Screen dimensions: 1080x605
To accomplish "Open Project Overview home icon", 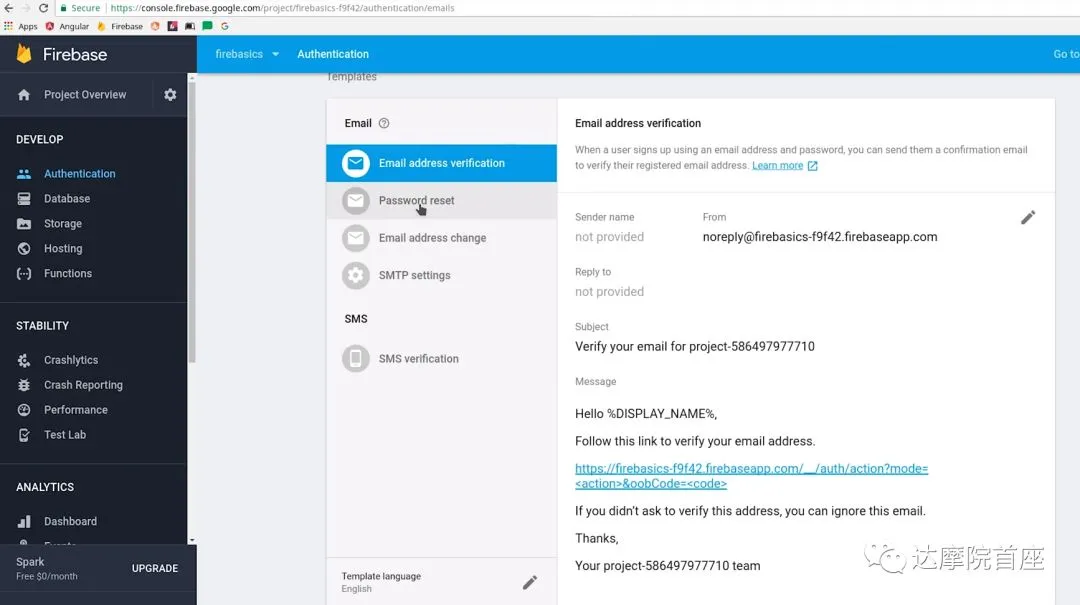I will tap(24, 94).
